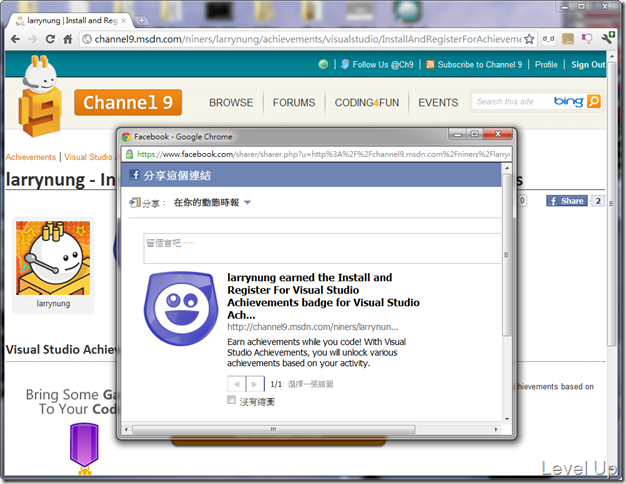Open the browser home page icon
626x484 pixels.
tap(67, 39)
